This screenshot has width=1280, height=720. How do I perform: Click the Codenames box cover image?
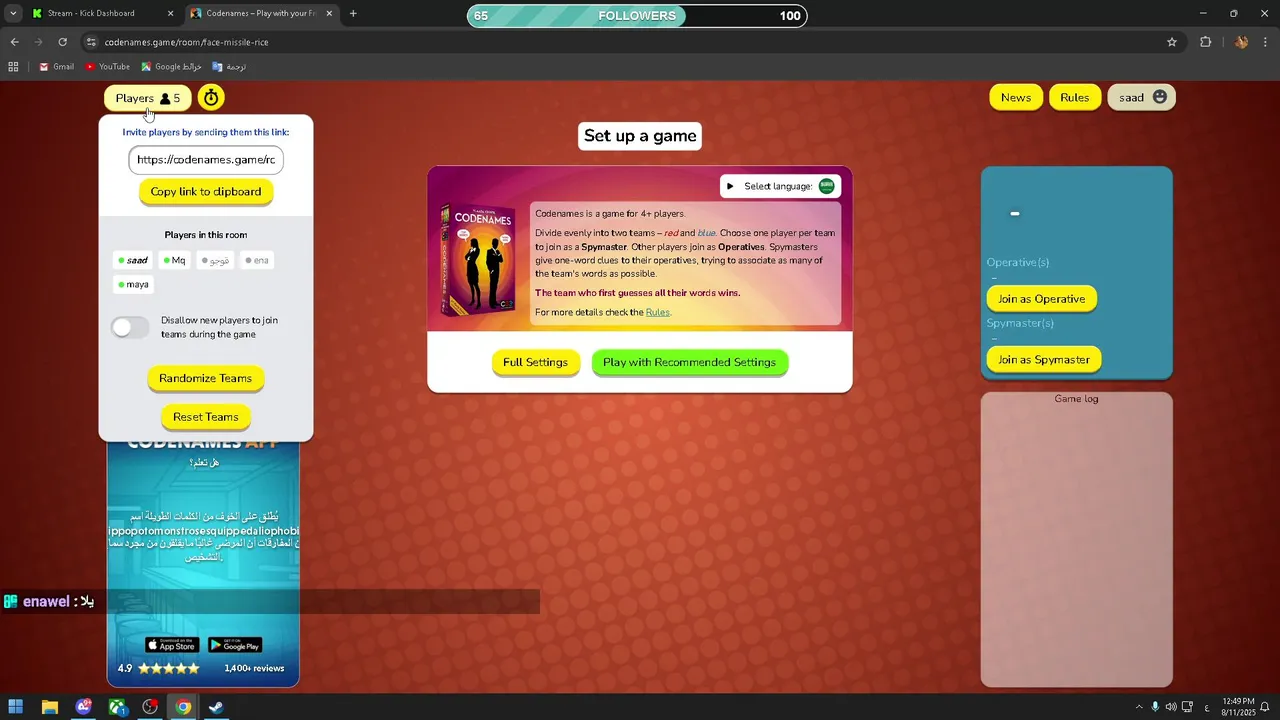coord(479,258)
